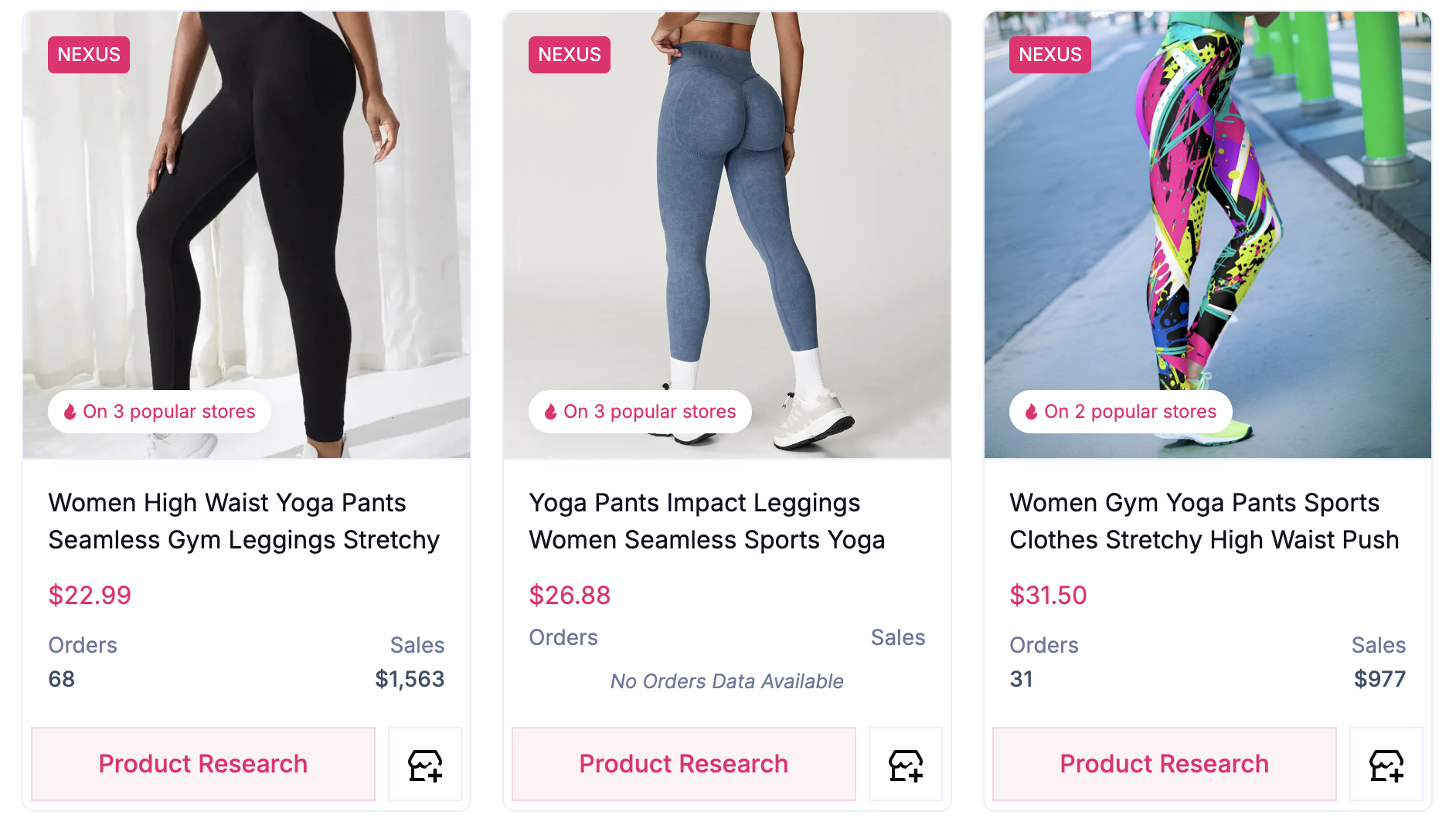The height and width of the screenshot is (825, 1456).
Task: Open Product Research for Women High Waist Yoga Pants
Action: click(202, 764)
